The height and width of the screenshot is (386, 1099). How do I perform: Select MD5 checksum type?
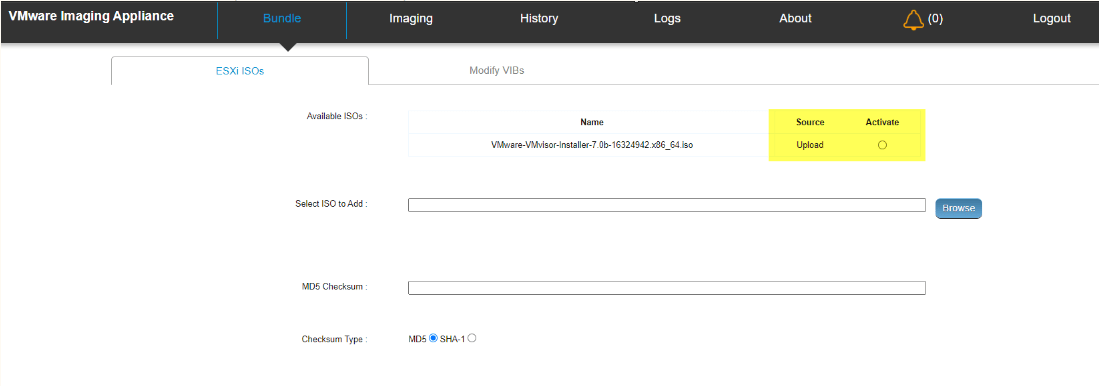(433, 338)
